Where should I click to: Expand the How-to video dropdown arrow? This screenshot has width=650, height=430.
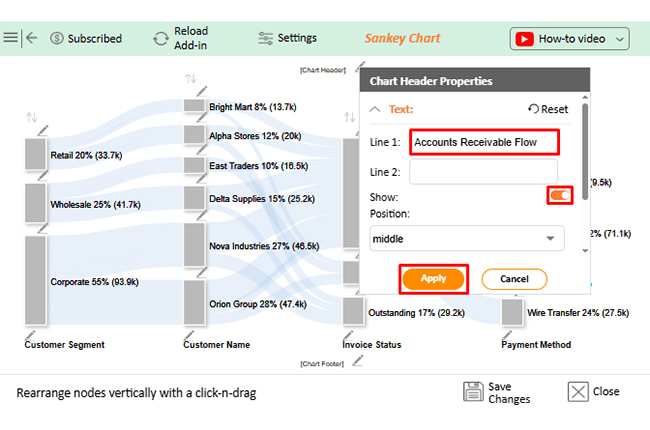(620, 39)
